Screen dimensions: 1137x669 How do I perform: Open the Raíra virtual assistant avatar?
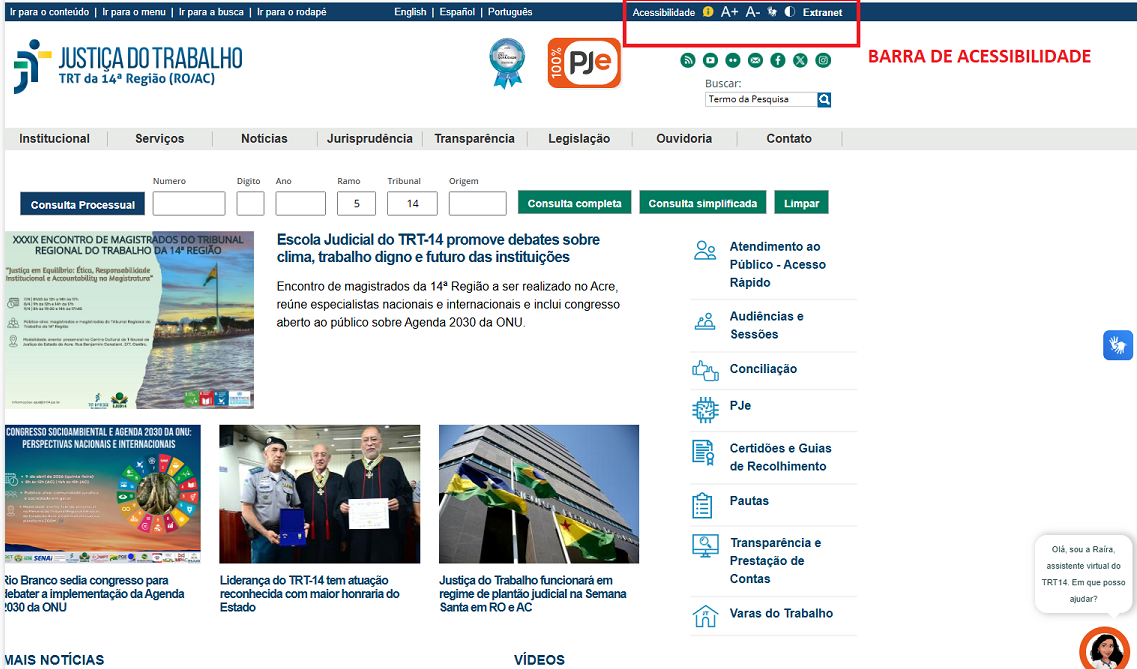(x=1105, y=648)
